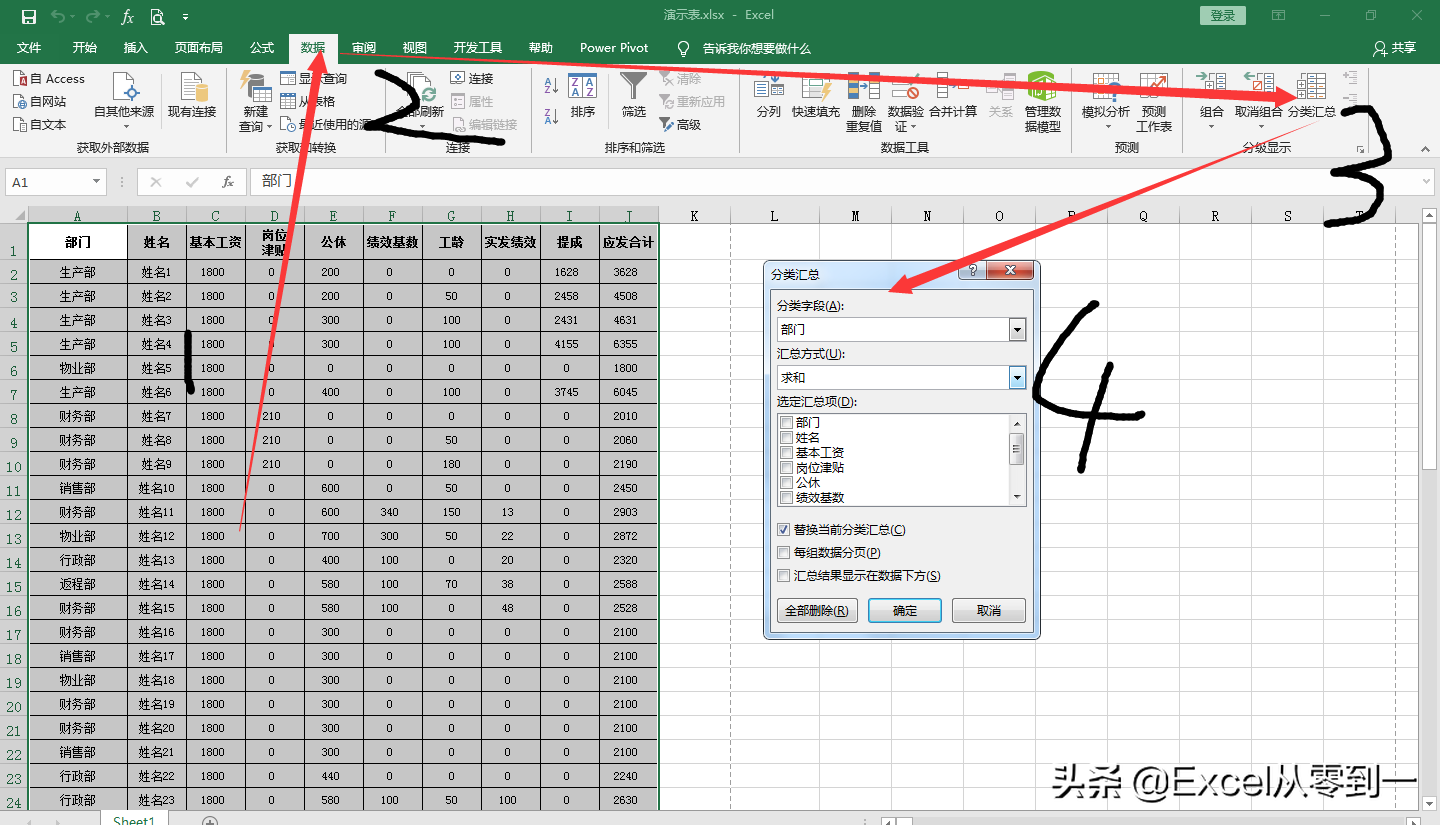
Task: Click the Subtotal (分类汇总) ribbon icon
Action: coord(1312,97)
